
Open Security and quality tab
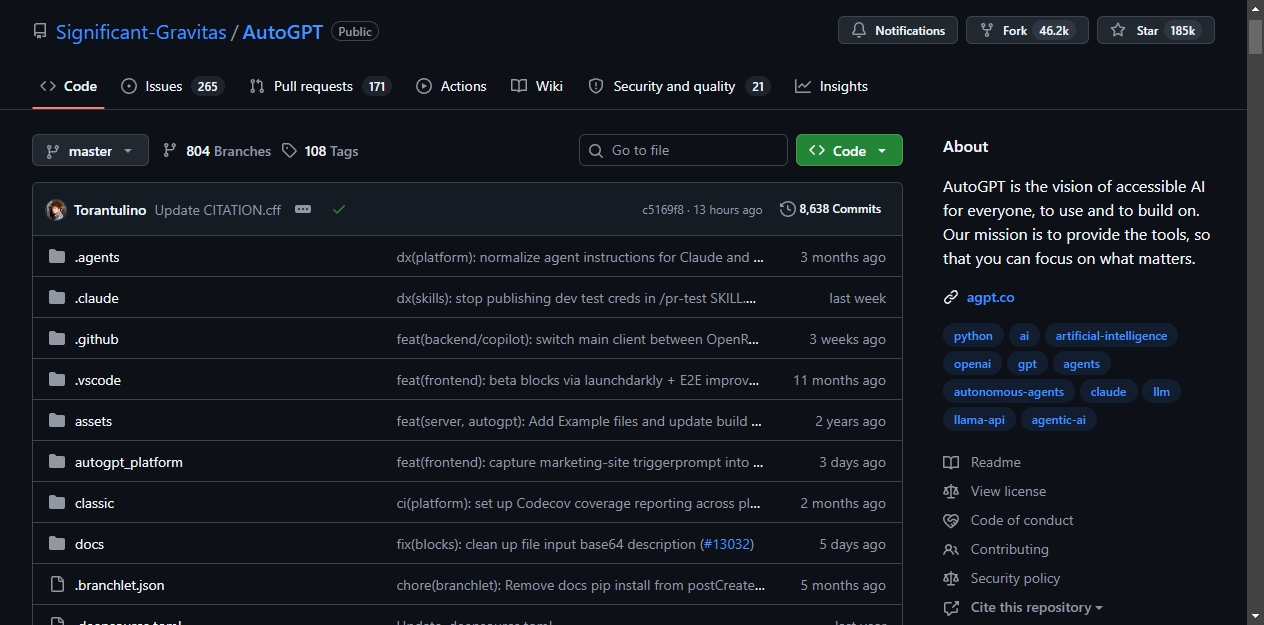pos(679,86)
